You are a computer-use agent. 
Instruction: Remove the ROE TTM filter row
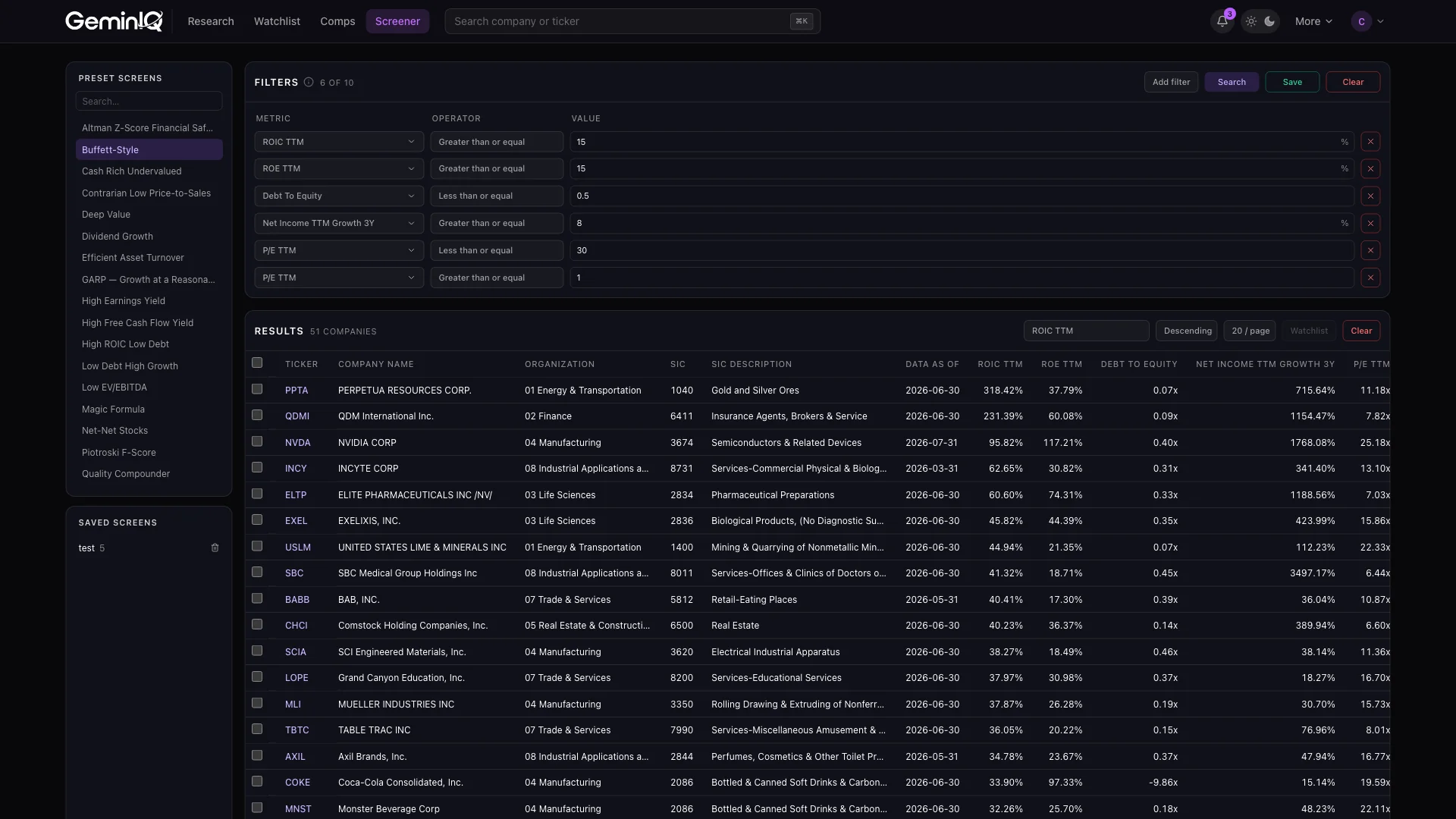pos(1370,168)
